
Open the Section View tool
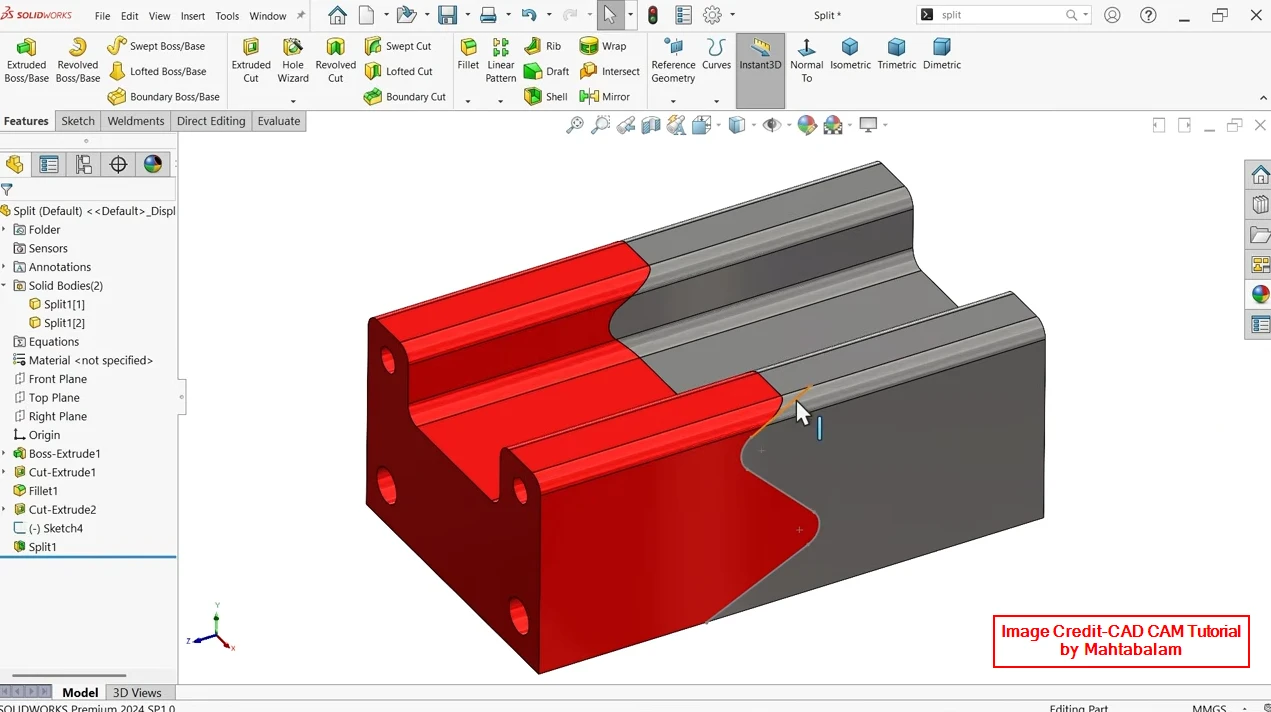coord(651,125)
